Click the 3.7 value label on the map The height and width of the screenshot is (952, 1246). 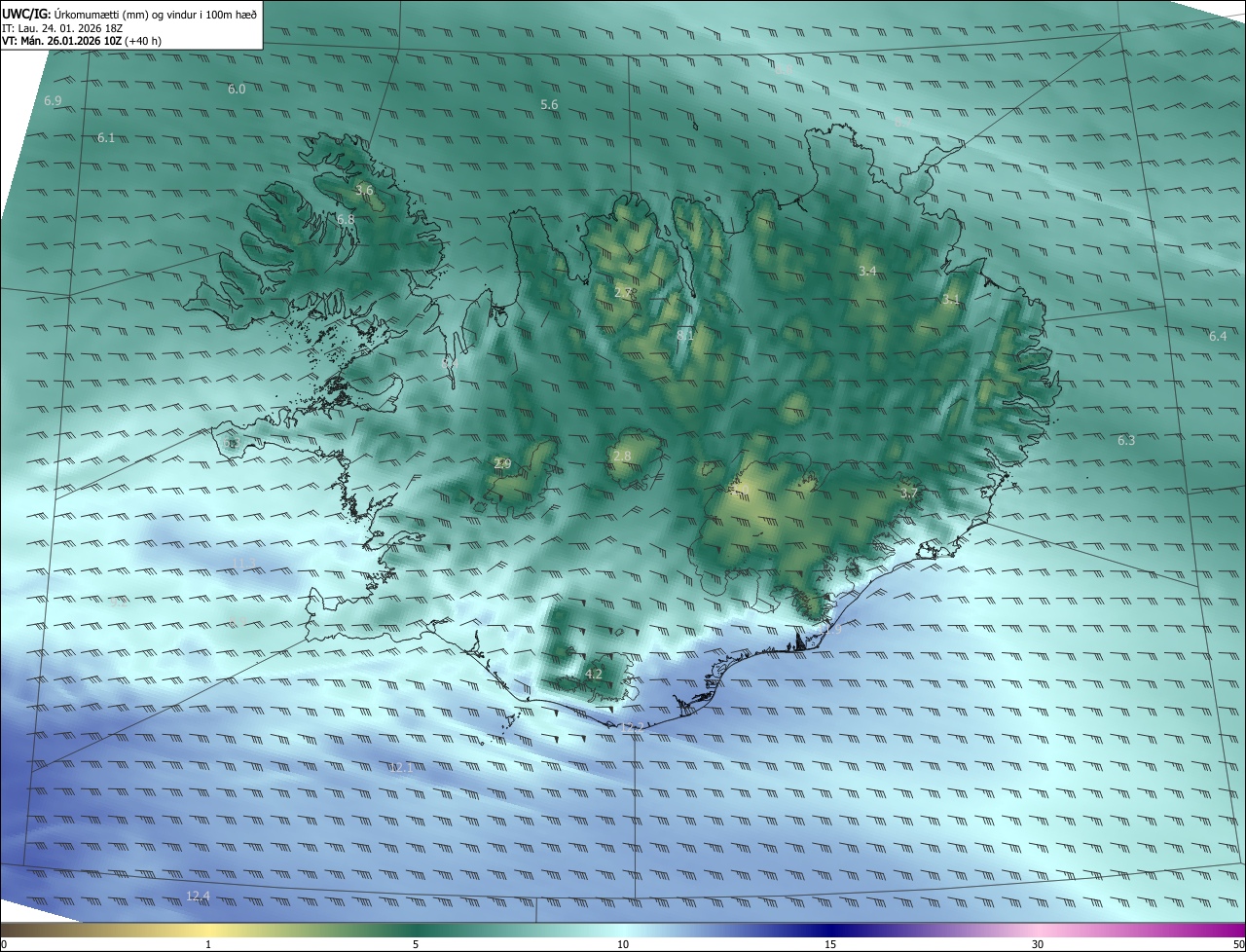click(x=908, y=494)
